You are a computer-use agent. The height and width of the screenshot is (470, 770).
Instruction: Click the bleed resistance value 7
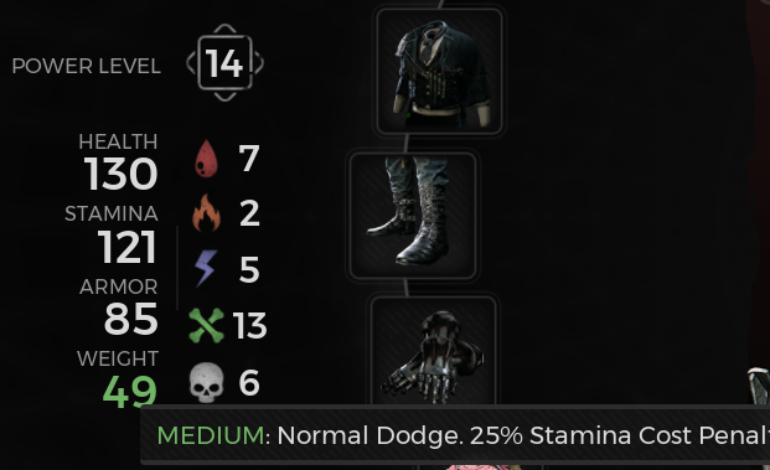249,158
